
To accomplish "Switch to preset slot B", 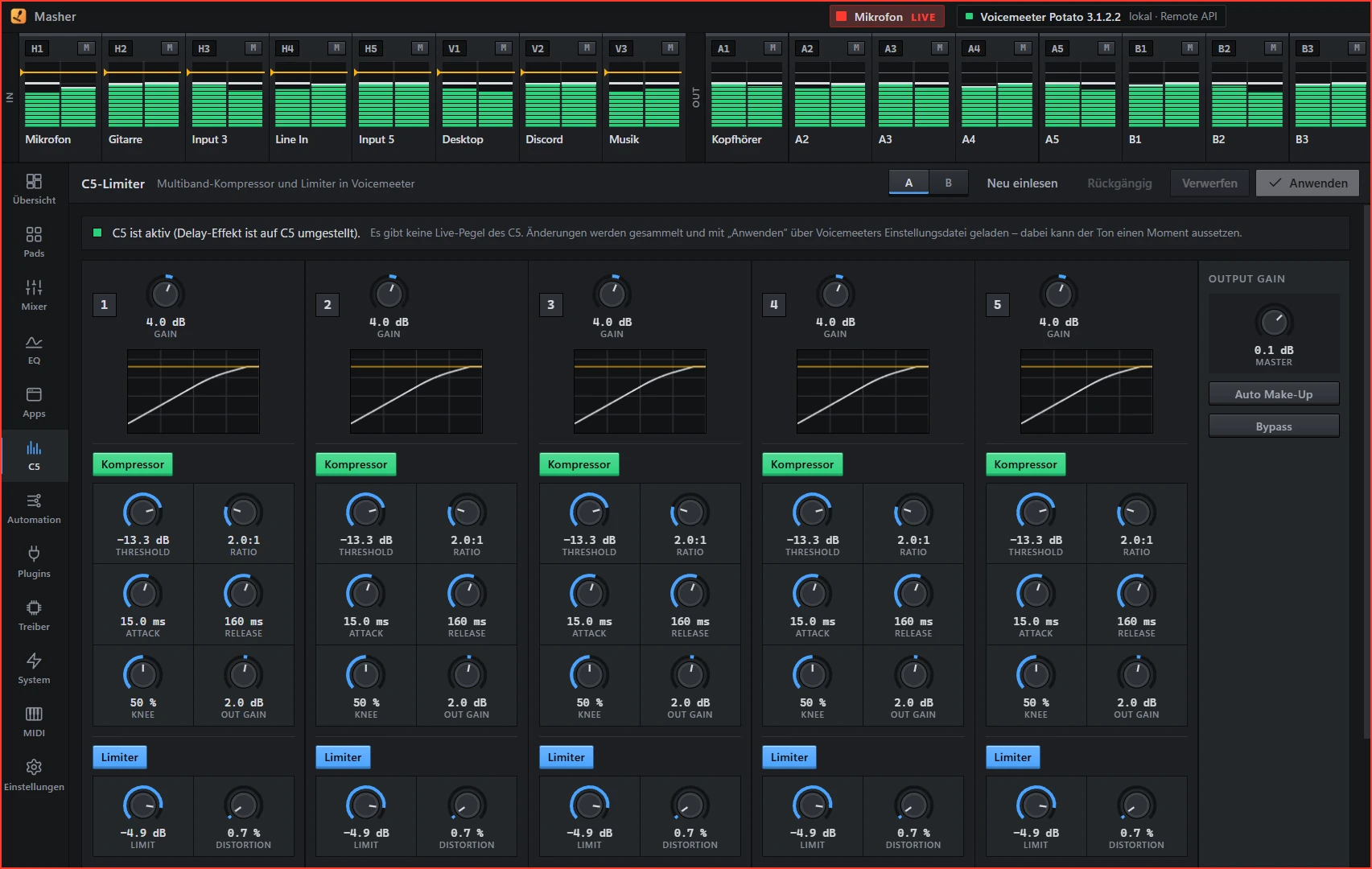I will point(949,183).
